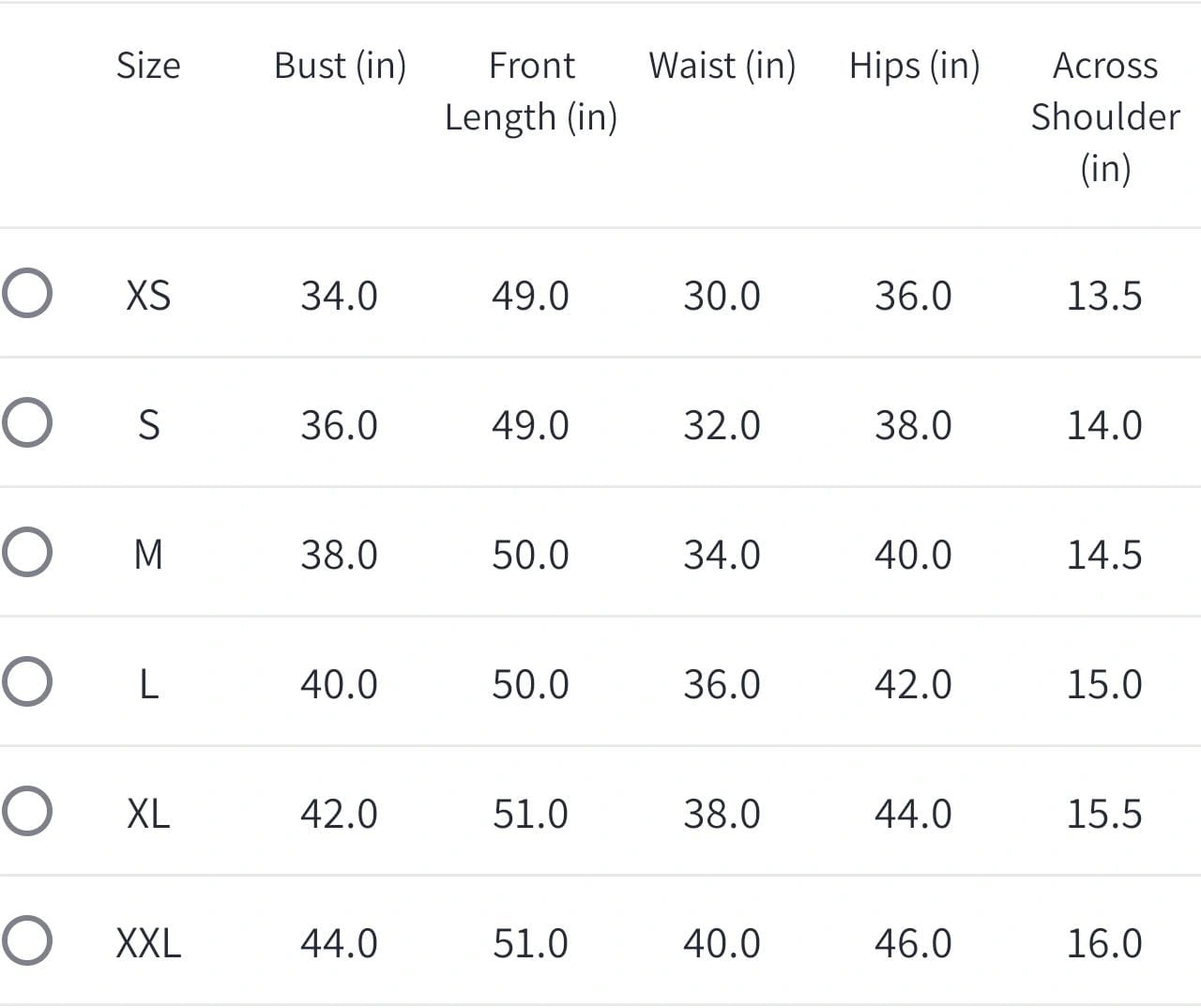Choose the S size radio button
The image size is (1201, 1008).
pos(26,423)
